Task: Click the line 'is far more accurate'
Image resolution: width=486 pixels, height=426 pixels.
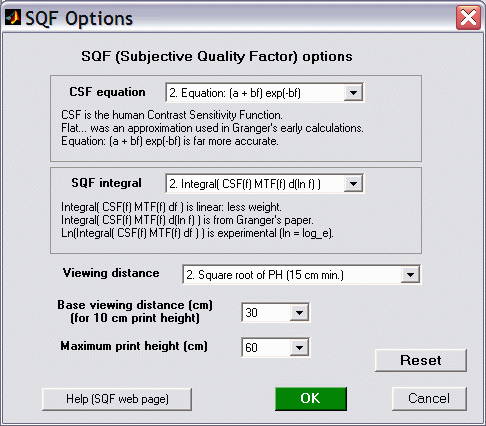Action: [170, 141]
